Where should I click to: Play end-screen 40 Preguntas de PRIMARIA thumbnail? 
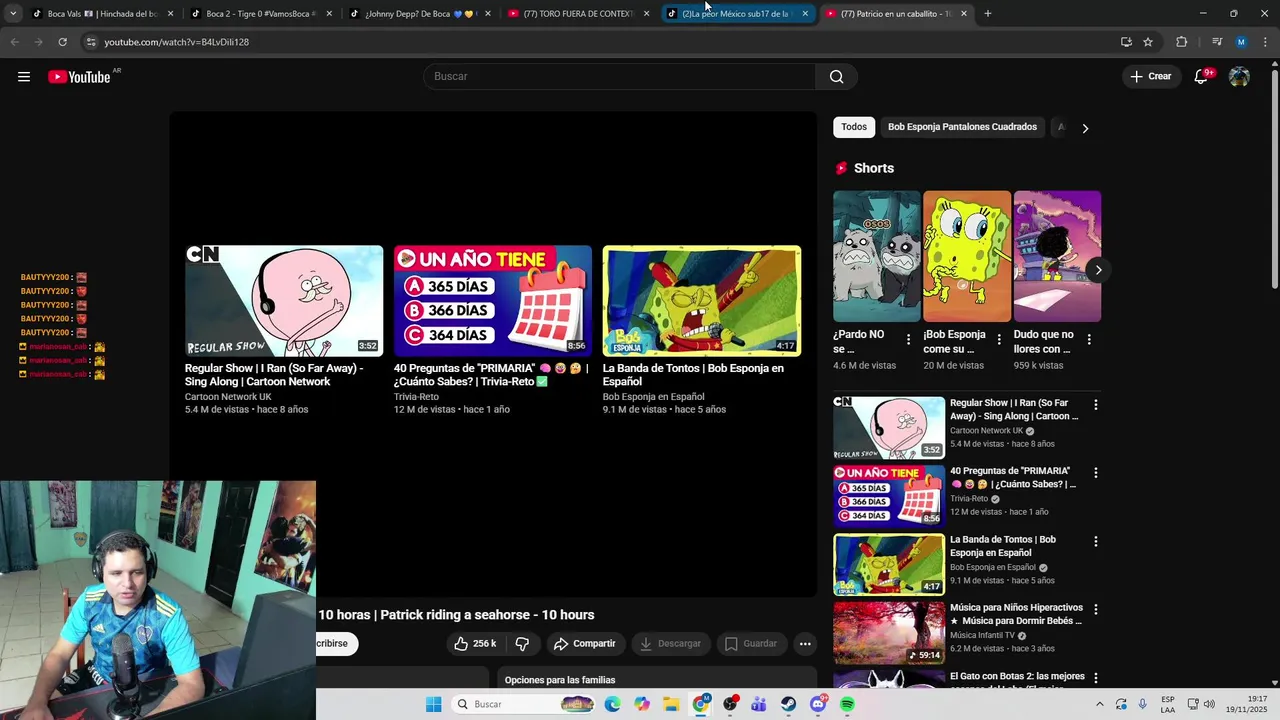(x=493, y=301)
